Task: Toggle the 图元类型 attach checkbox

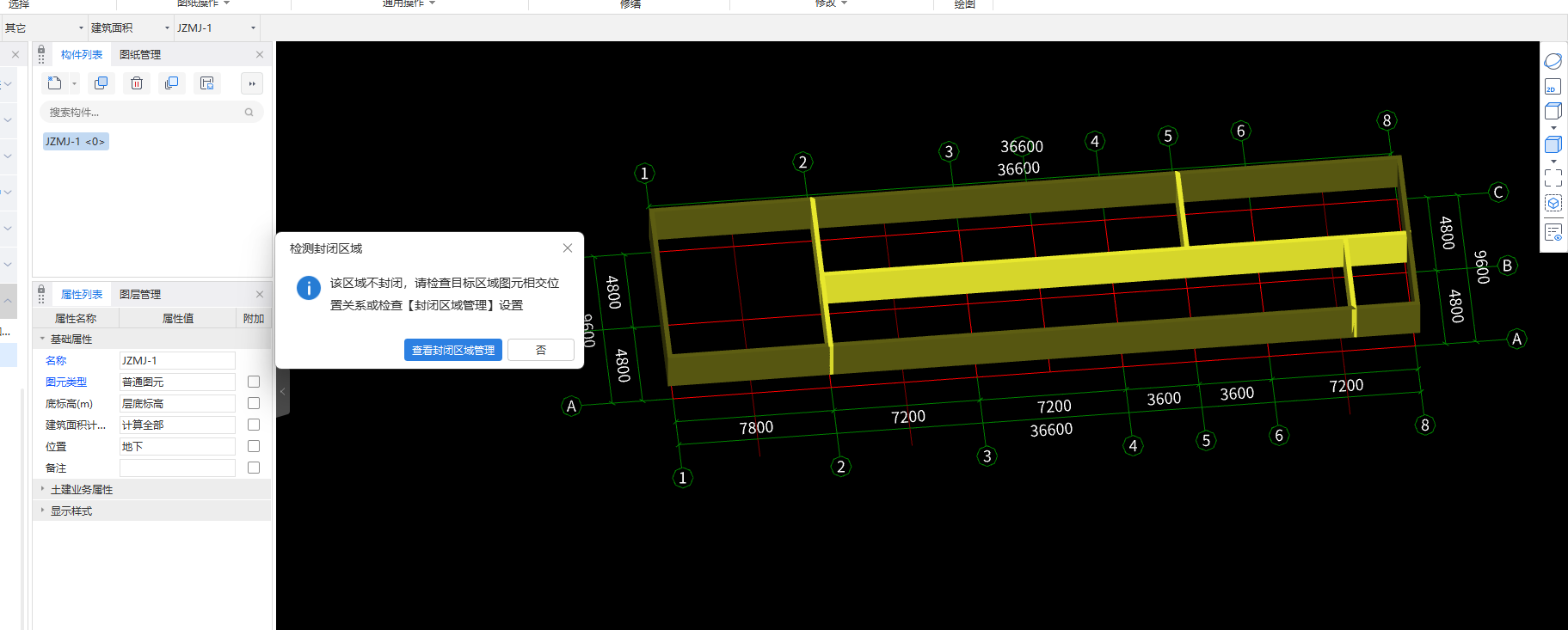Action: [x=254, y=382]
